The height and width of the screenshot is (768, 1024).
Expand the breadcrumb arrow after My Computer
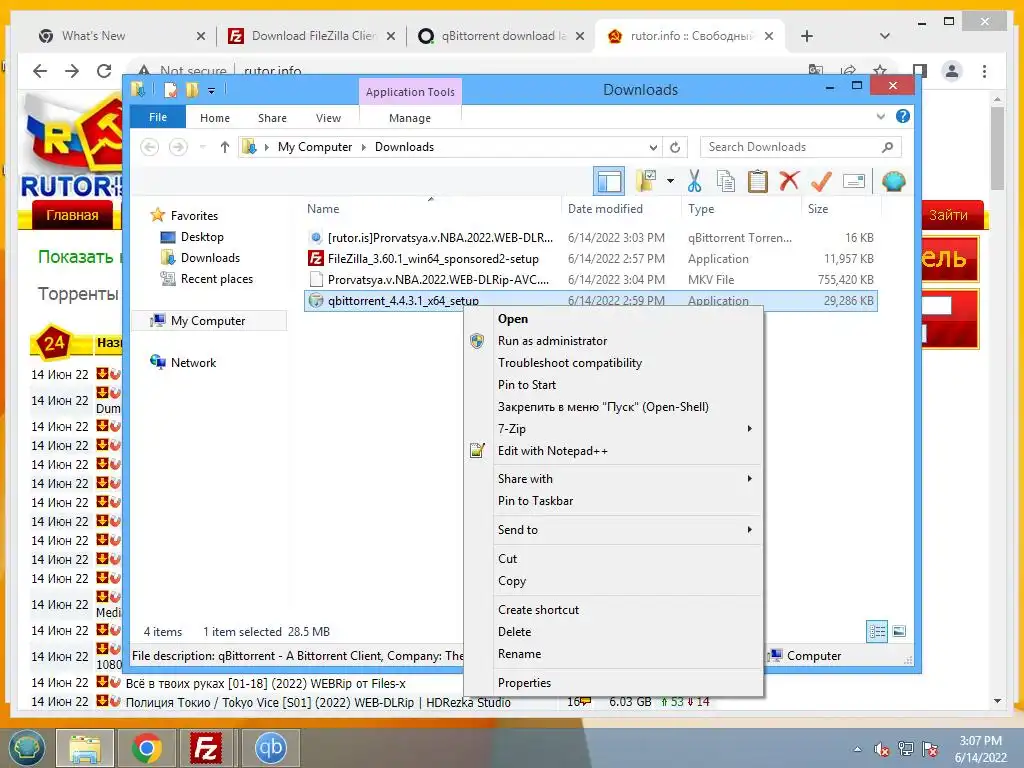pyautogui.click(x=364, y=148)
